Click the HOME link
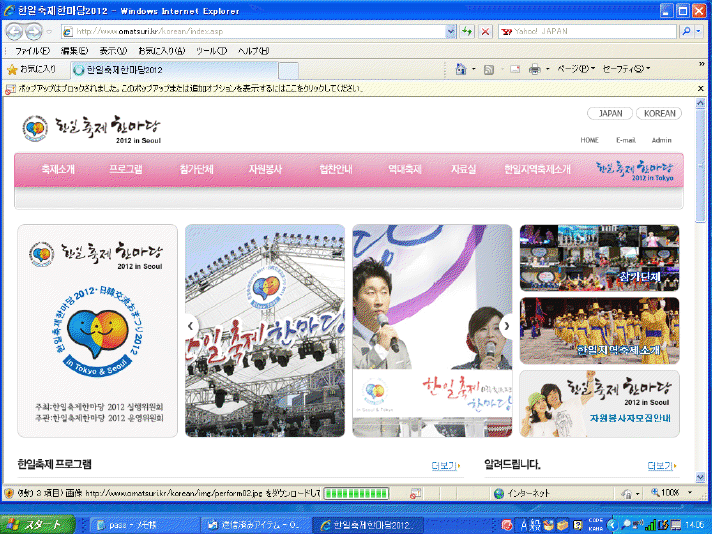The width and height of the screenshot is (712, 534). click(589, 140)
